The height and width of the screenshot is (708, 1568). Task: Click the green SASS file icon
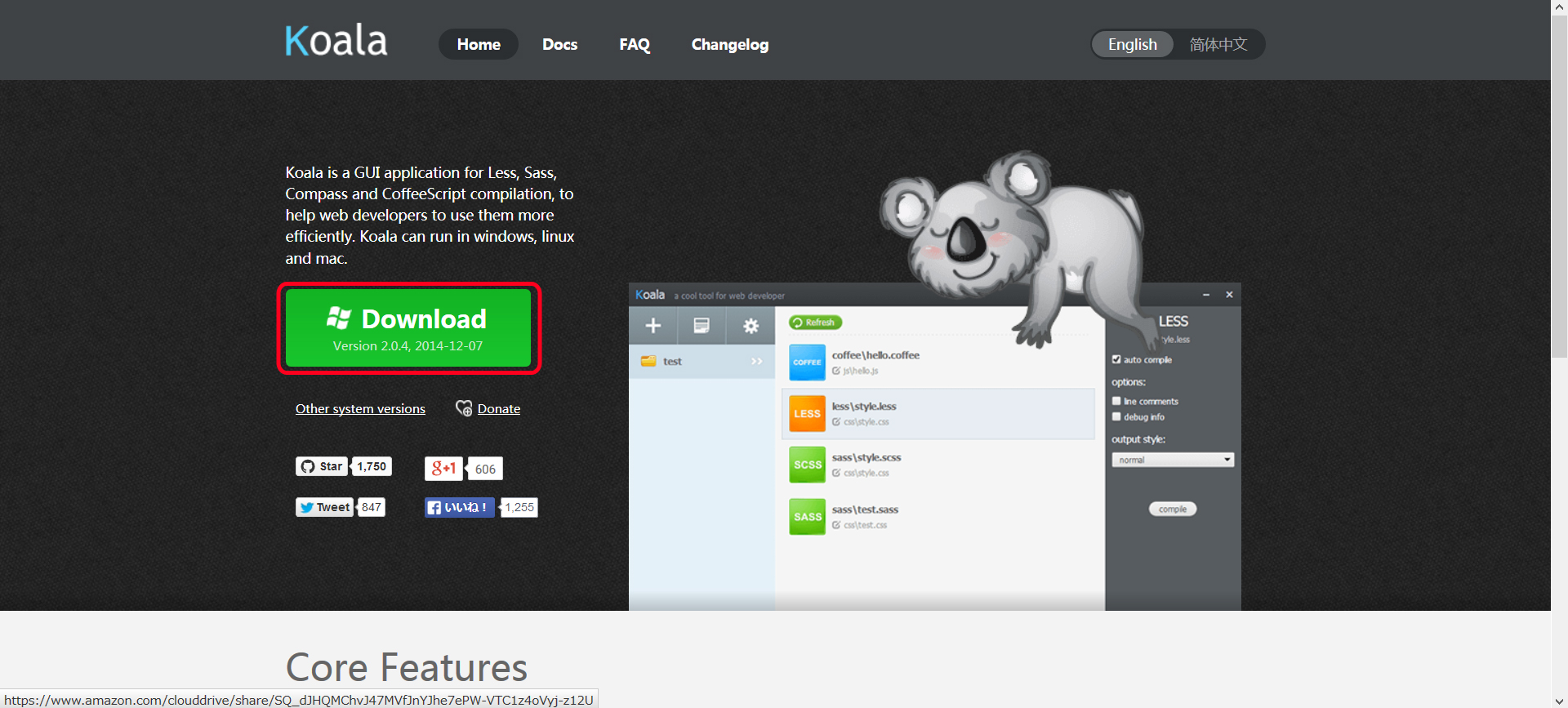[807, 517]
